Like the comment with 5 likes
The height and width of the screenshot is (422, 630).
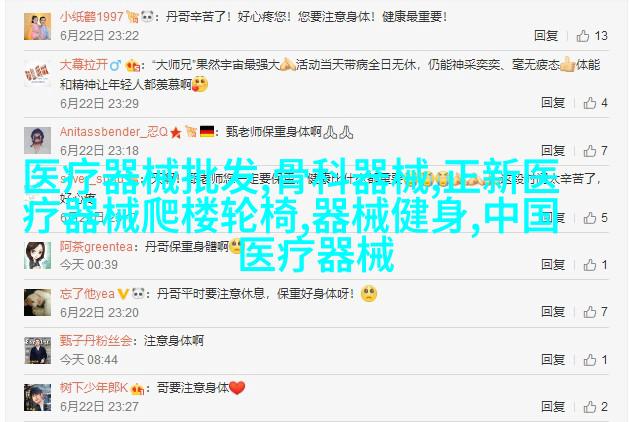(590, 218)
